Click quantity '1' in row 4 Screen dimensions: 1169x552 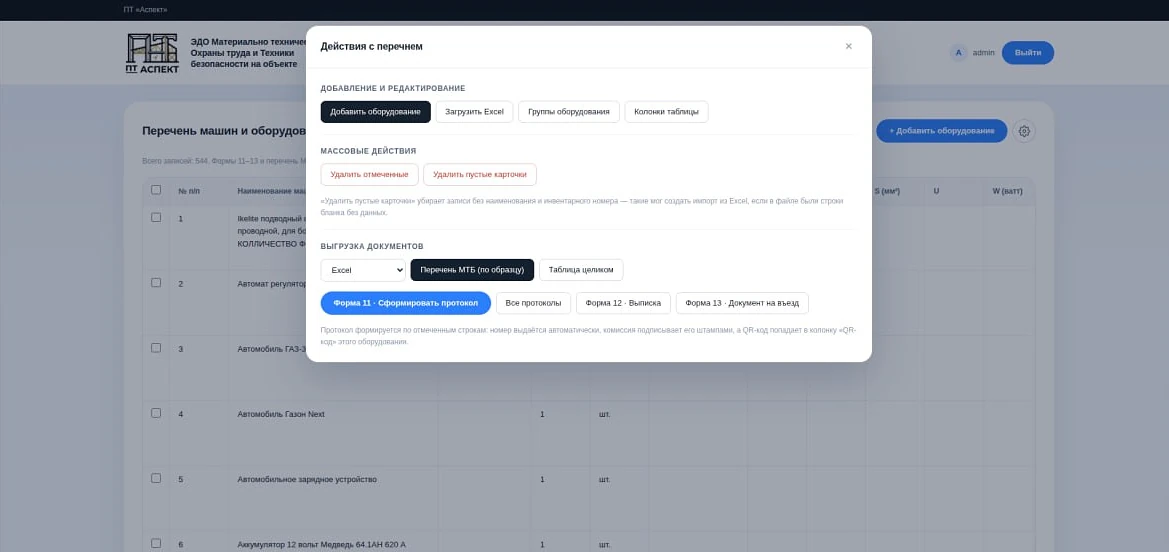pyautogui.click(x=542, y=414)
